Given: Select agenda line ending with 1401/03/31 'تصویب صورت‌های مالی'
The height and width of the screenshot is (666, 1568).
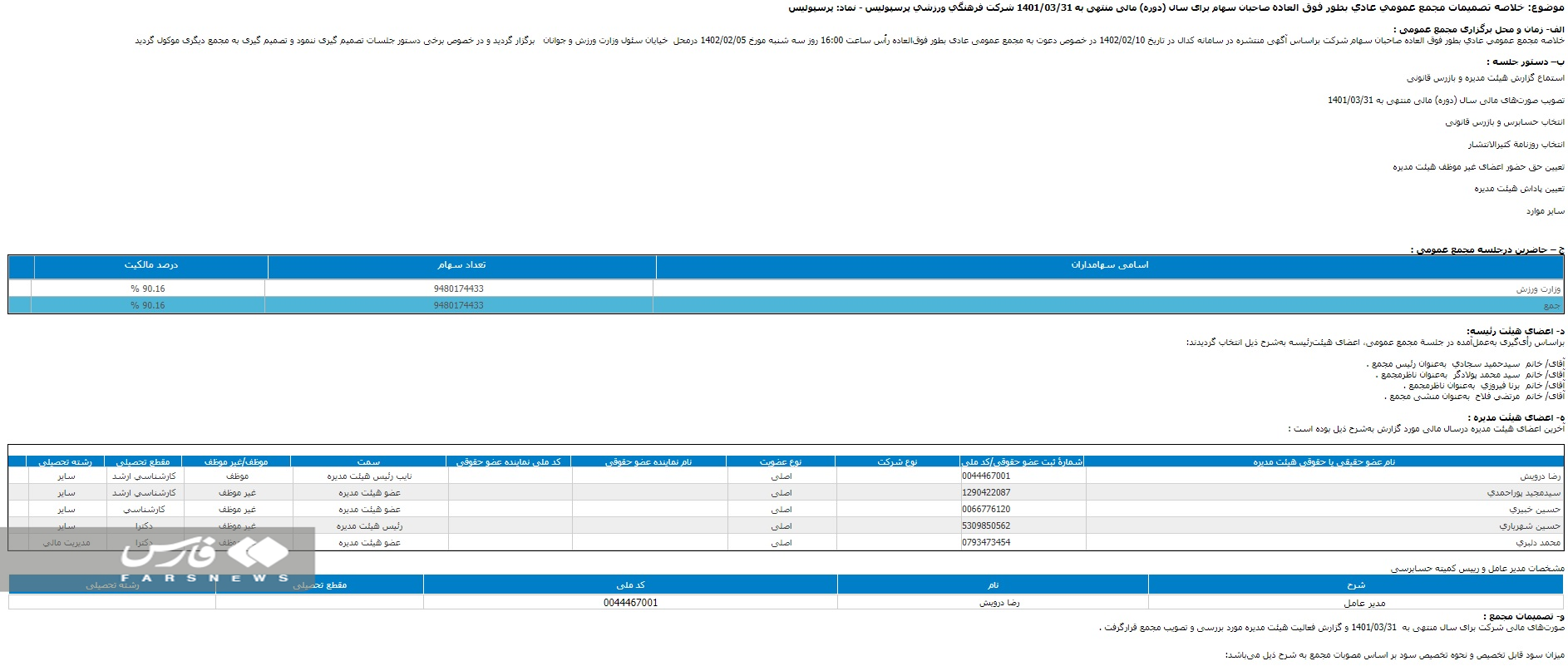Looking at the screenshot, I should click(1446, 101).
